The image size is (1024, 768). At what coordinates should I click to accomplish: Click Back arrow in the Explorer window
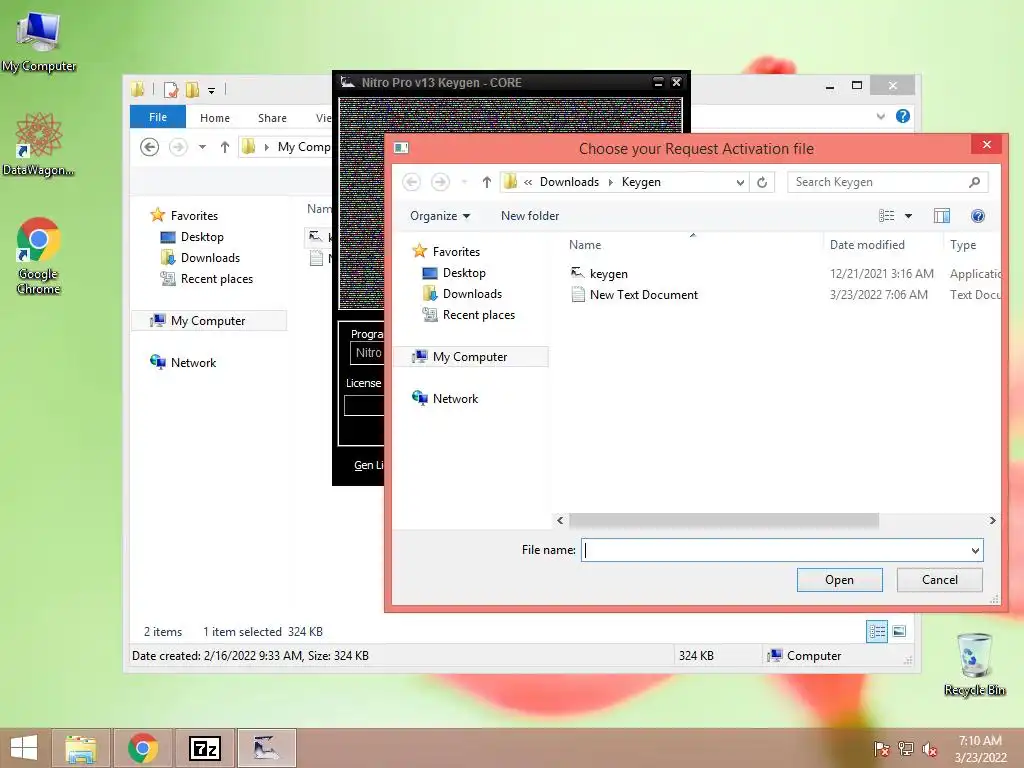150,147
